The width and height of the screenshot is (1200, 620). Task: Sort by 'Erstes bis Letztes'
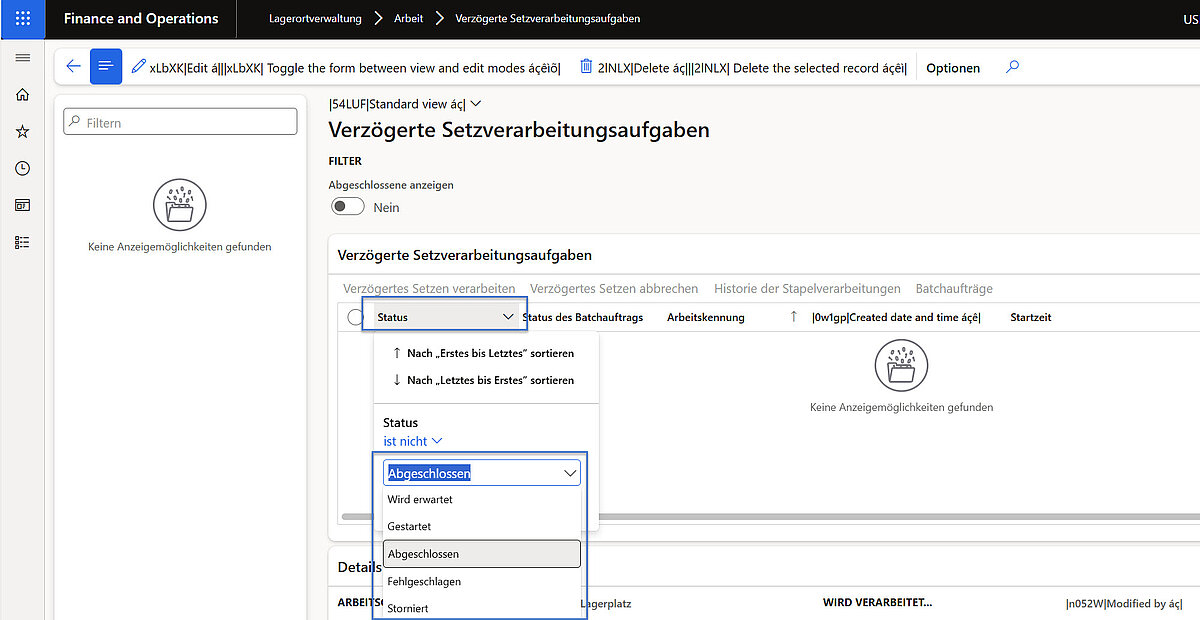tap(489, 353)
